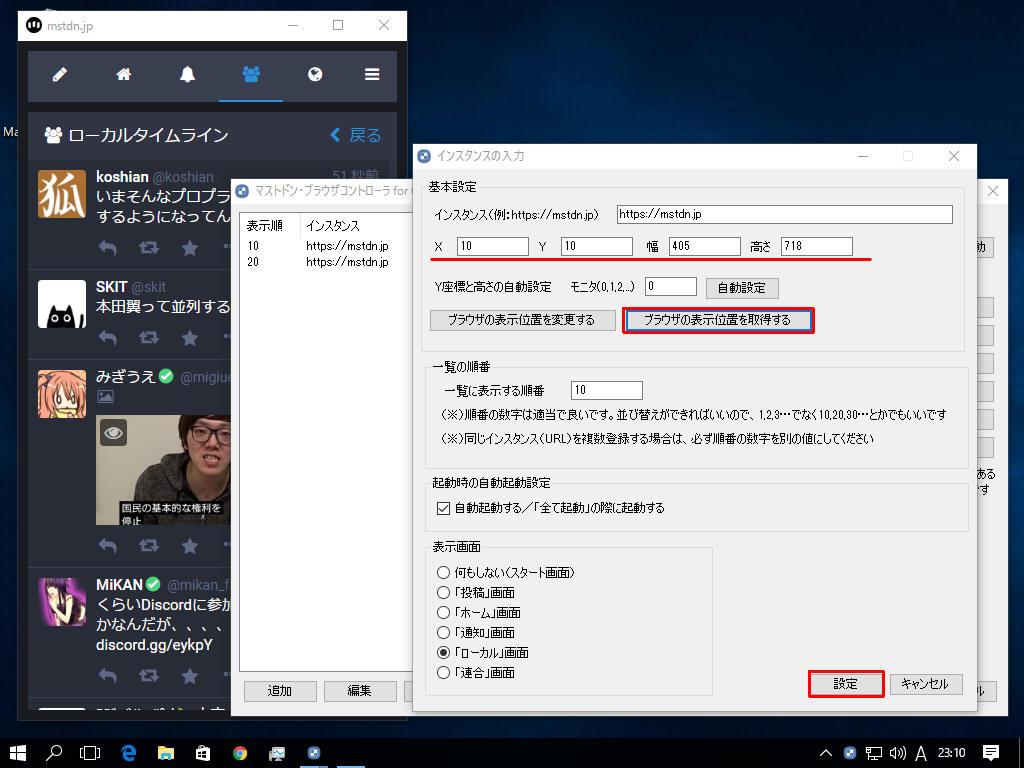Reply to みぎうえ's post
The height and width of the screenshot is (768, 1024).
108,545
